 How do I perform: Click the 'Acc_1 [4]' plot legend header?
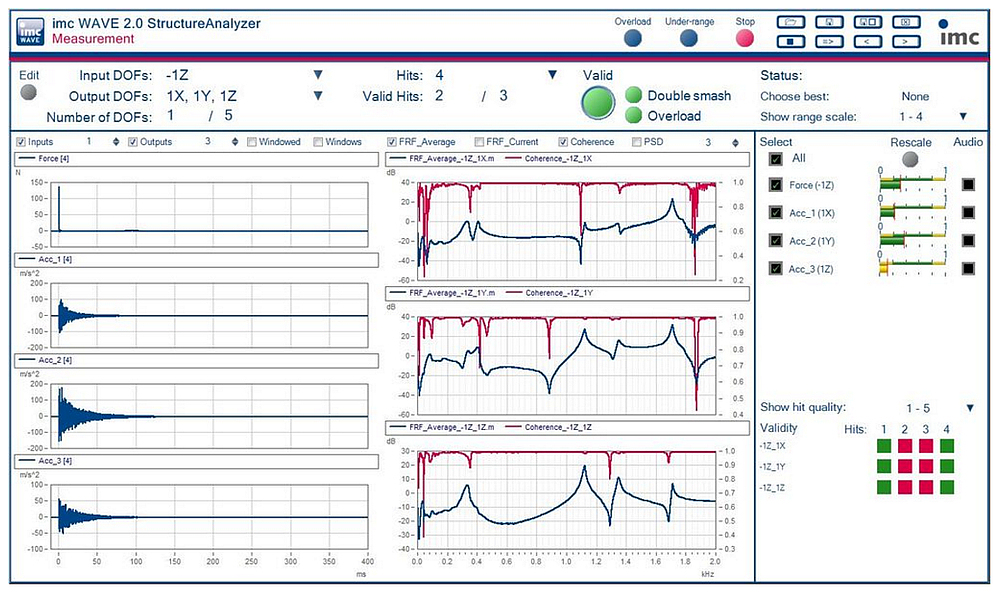click(196, 260)
